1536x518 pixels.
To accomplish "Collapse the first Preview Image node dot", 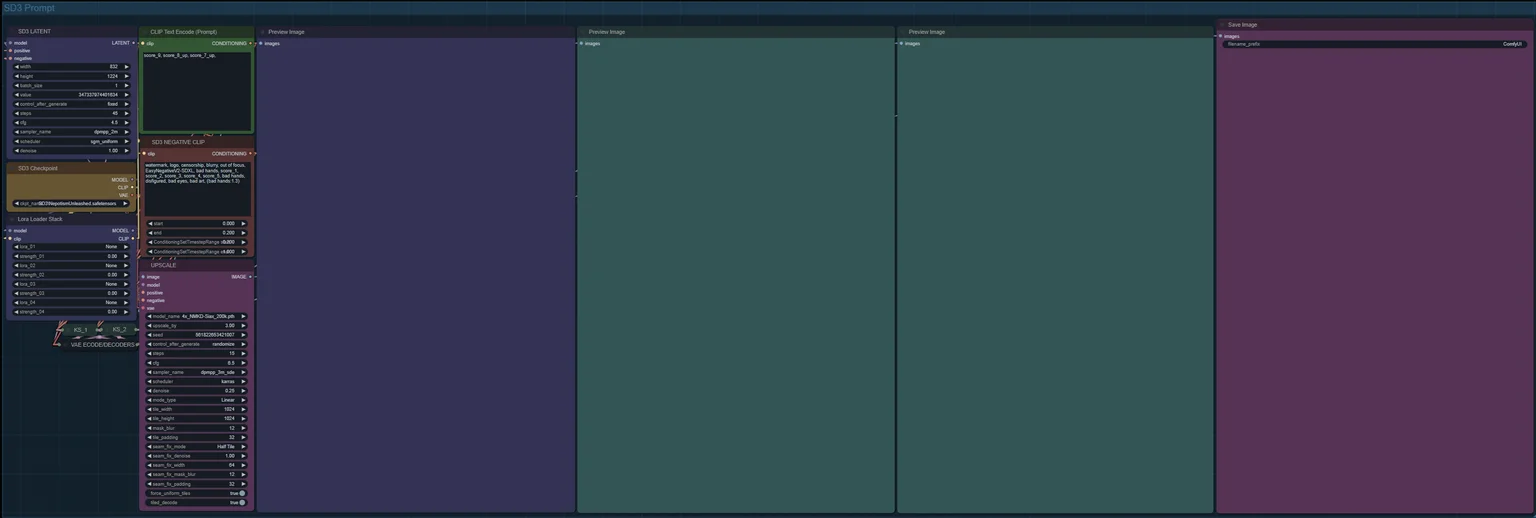I will point(262,32).
